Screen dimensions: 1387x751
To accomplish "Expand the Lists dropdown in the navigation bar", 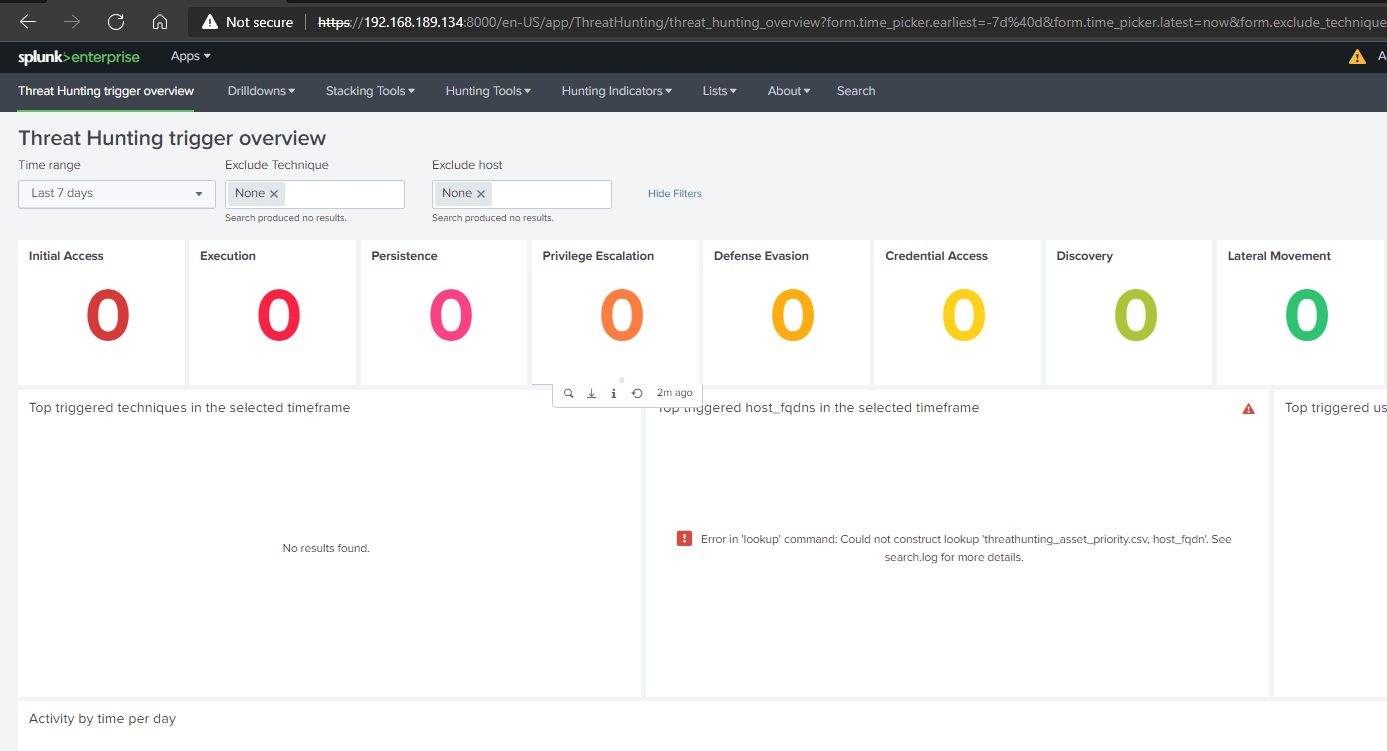I will (719, 91).
